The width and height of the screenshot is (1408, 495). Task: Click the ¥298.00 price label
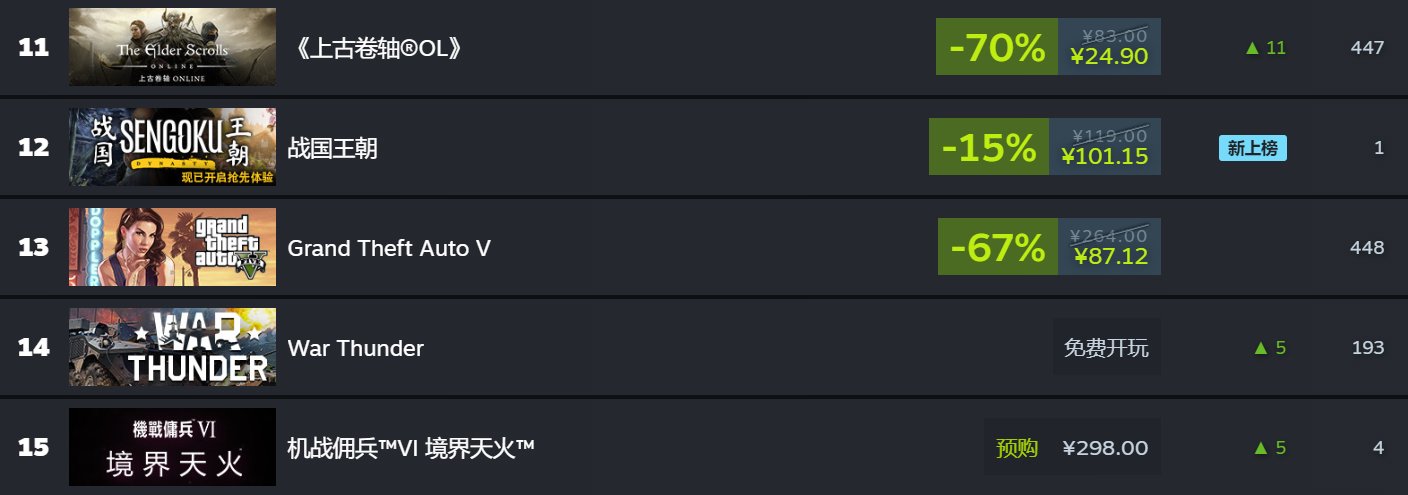(1105, 448)
